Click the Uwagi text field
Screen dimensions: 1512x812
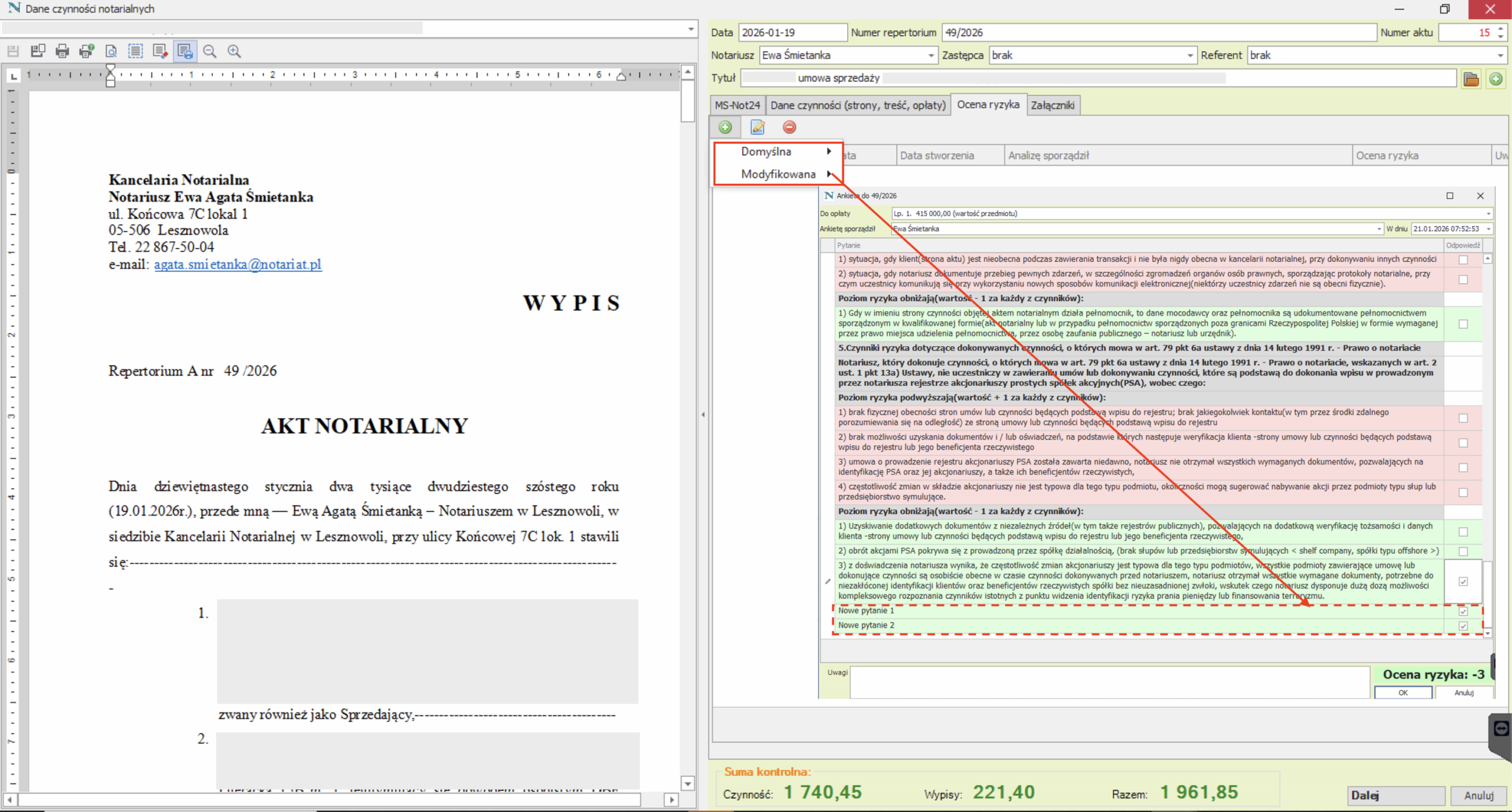point(1109,682)
